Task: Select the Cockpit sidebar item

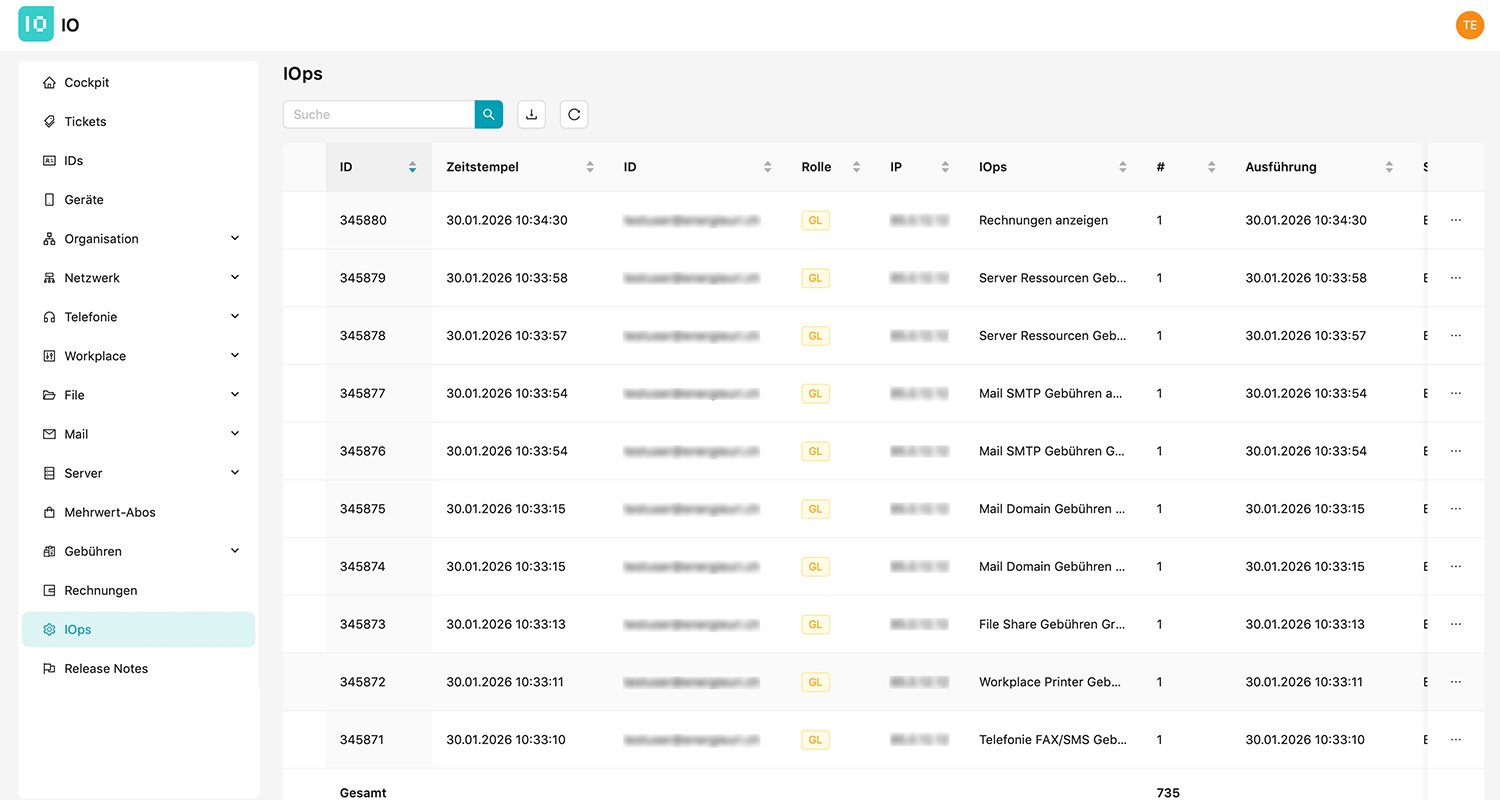Action: 86,83
